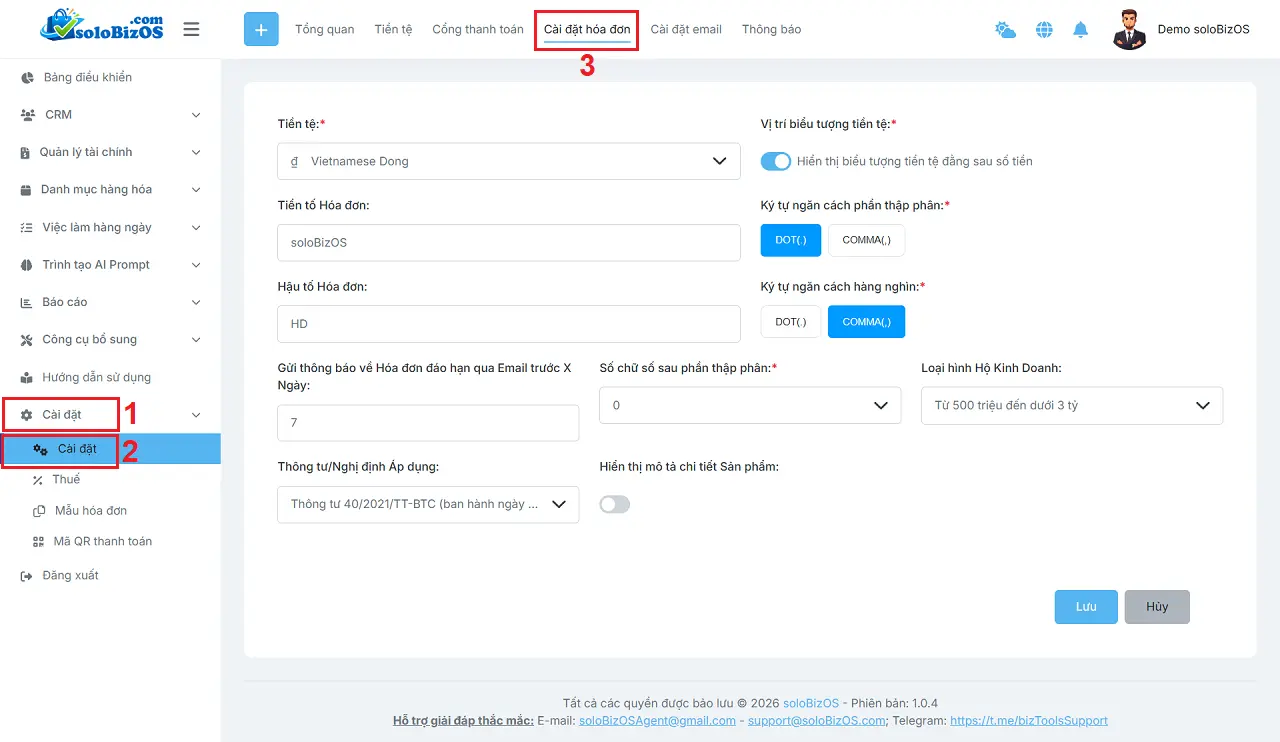Click the Hủy cancel button
The width and height of the screenshot is (1280, 742).
pyautogui.click(x=1157, y=607)
